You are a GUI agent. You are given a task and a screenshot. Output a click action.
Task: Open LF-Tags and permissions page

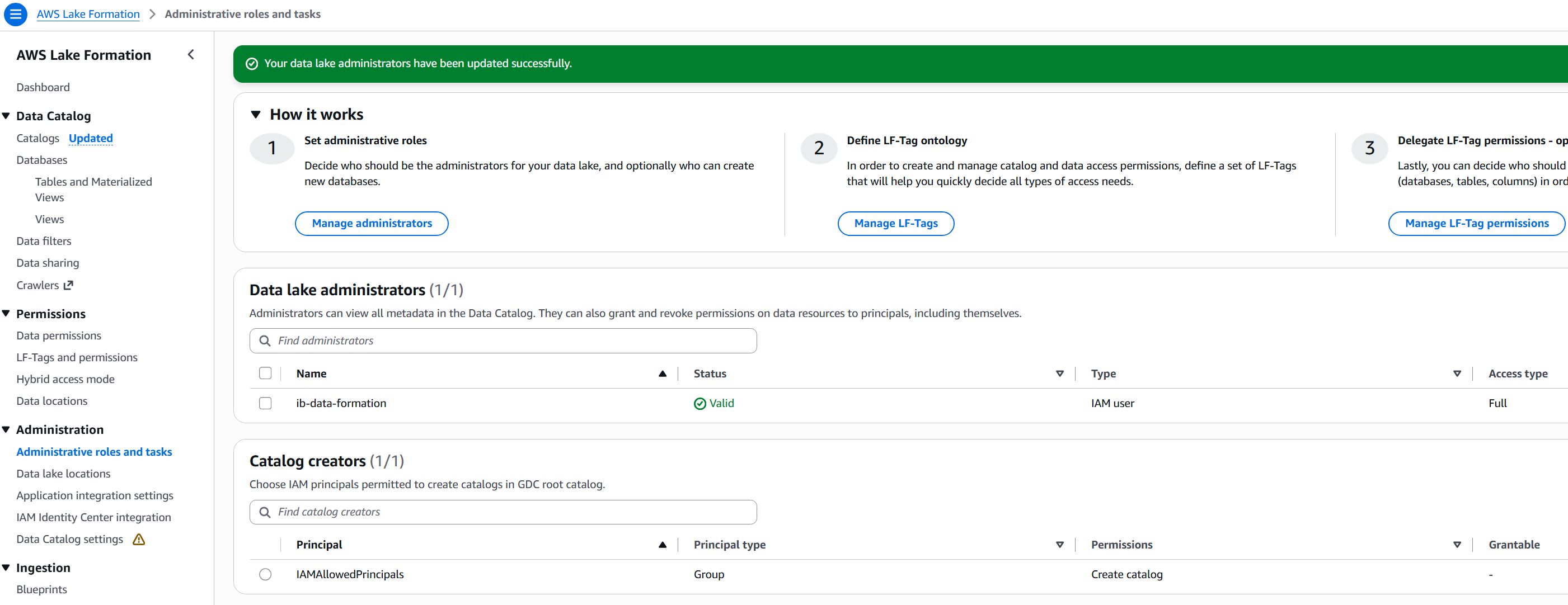click(x=77, y=358)
